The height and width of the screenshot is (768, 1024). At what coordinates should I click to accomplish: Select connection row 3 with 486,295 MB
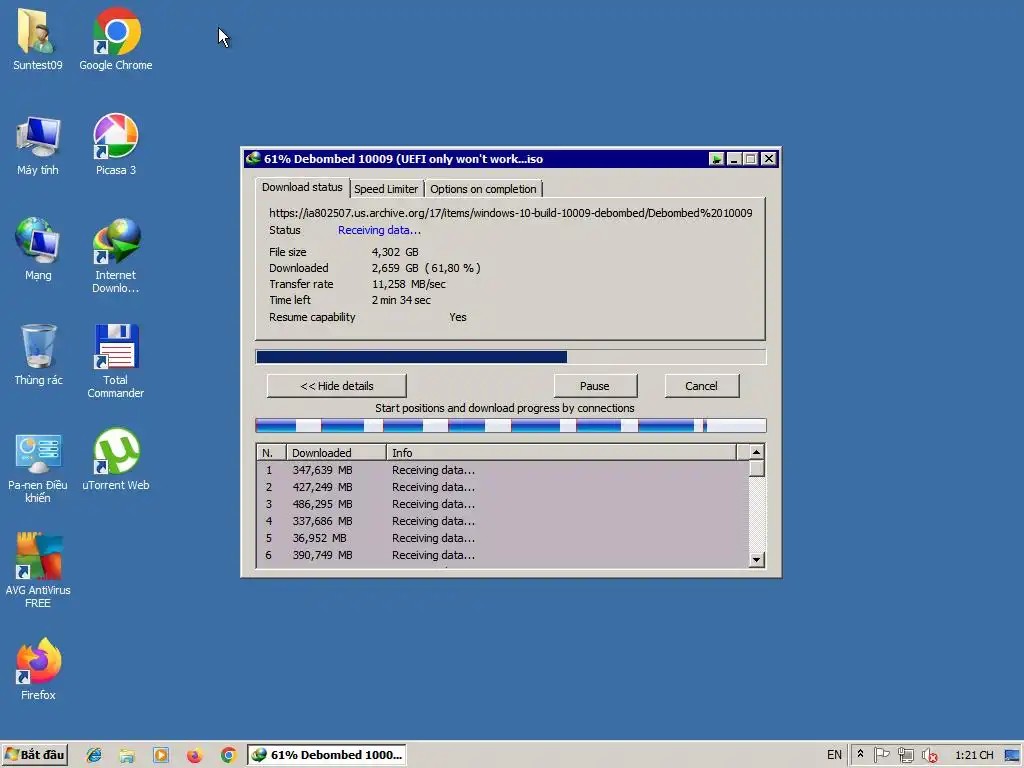(x=502, y=504)
